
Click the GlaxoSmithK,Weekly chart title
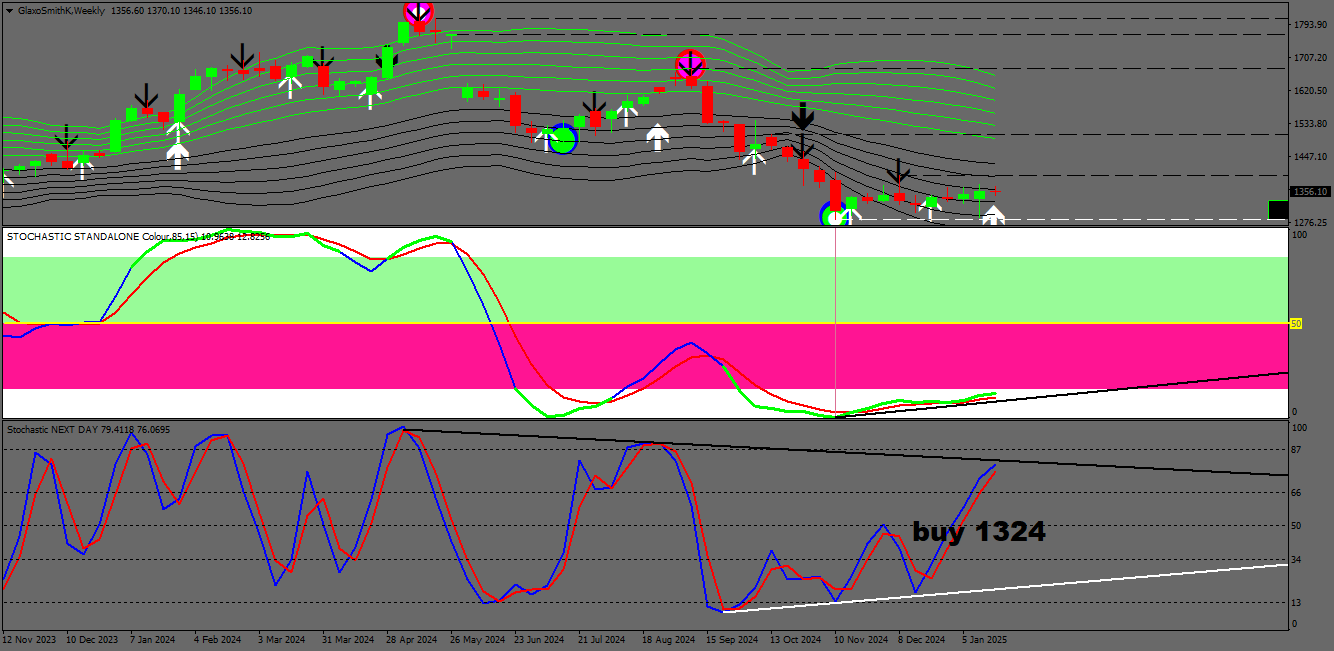coord(61,10)
